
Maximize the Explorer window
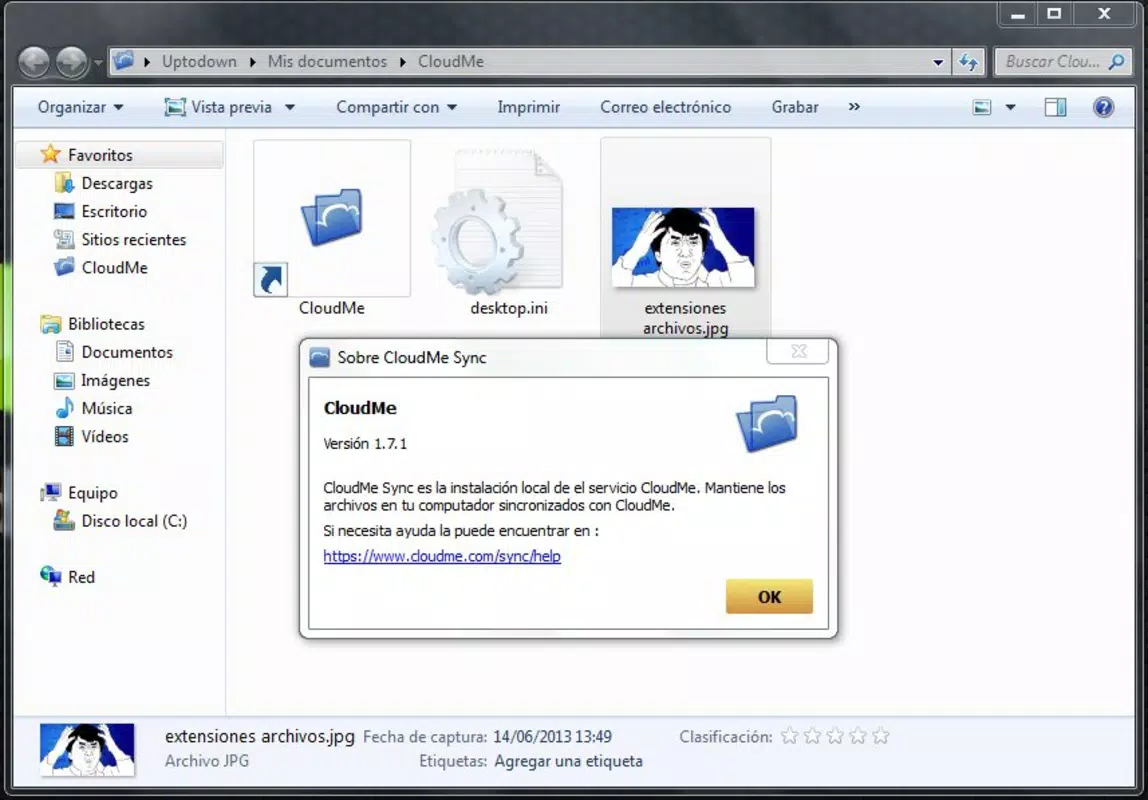click(1054, 14)
